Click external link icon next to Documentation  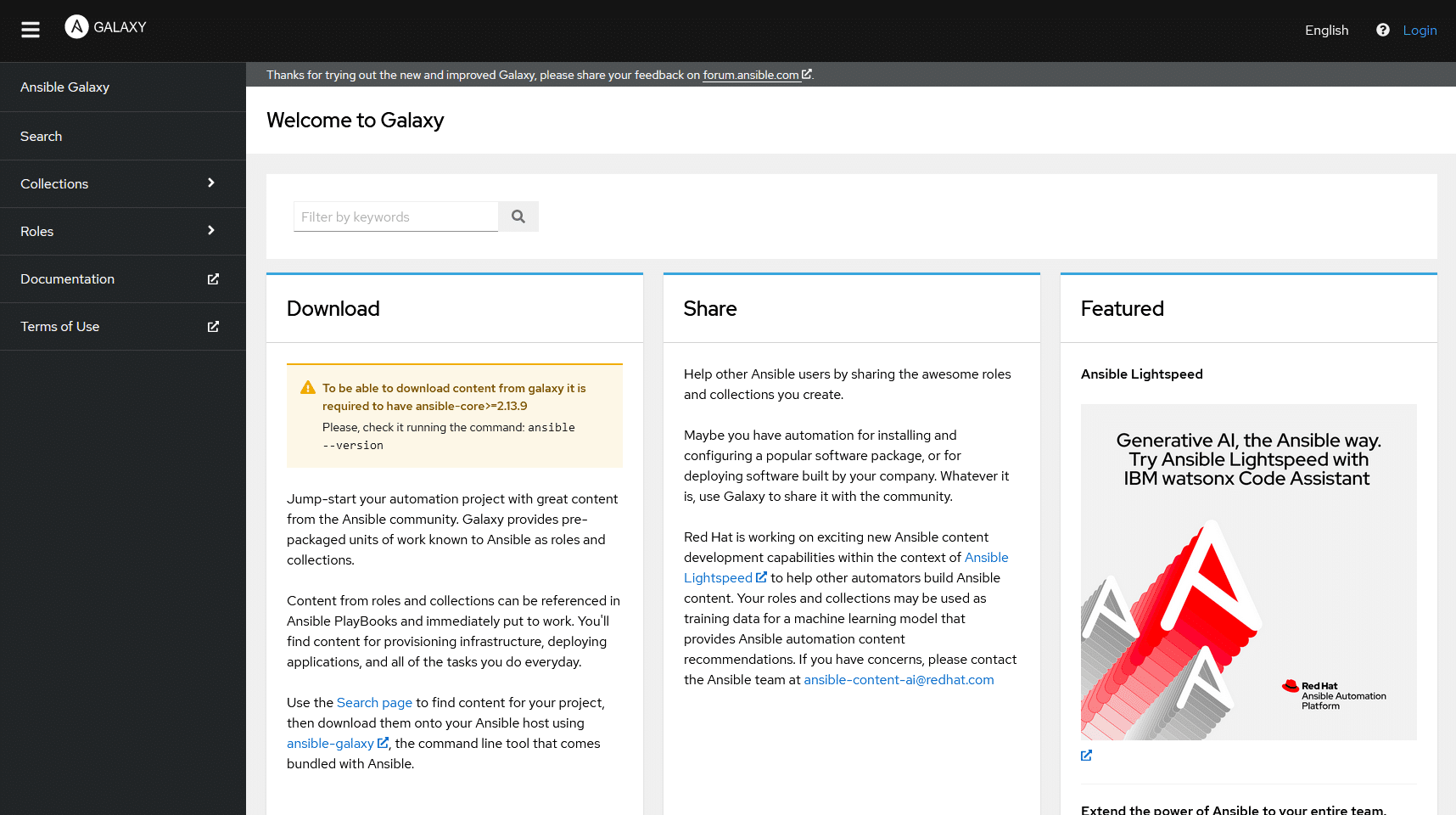pos(213,279)
